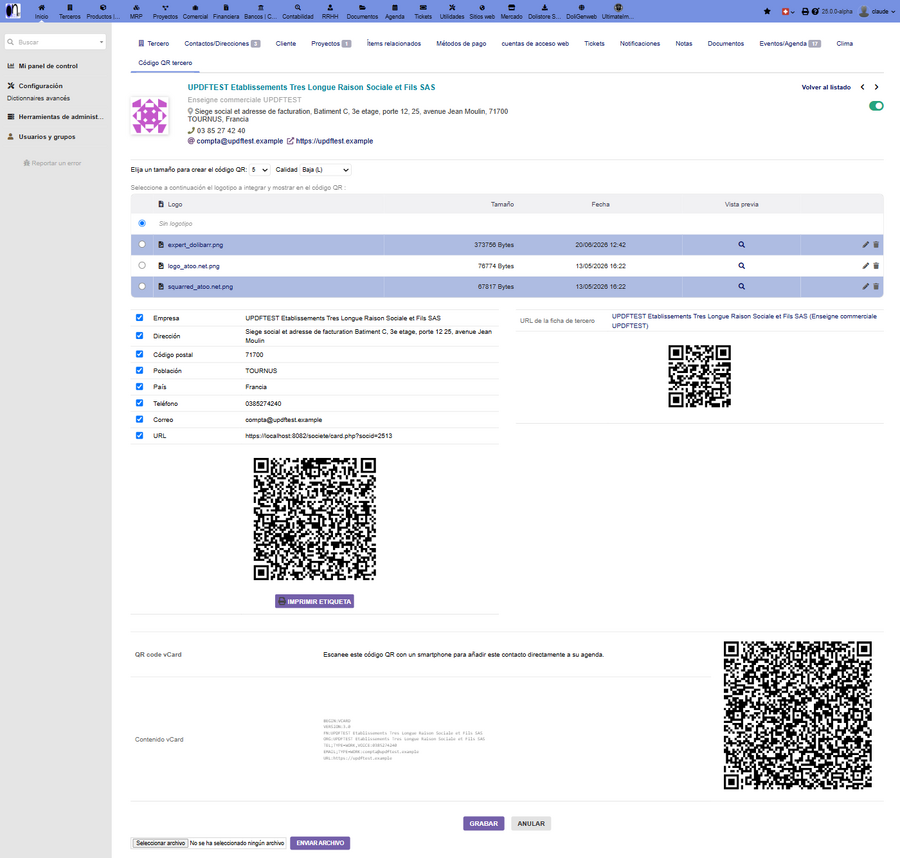The image size is (900, 858).
Task: Open Mi panel de control sidebar item
Action: [48, 66]
